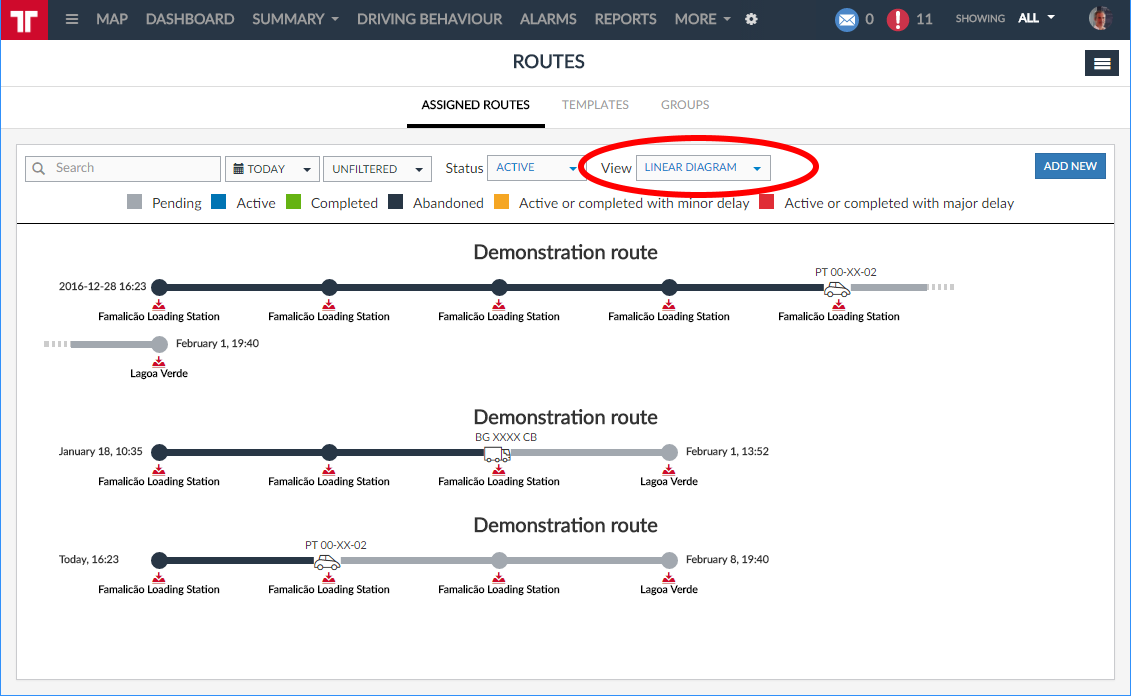
Task: Switch to the GROUPS tab
Action: pos(685,105)
